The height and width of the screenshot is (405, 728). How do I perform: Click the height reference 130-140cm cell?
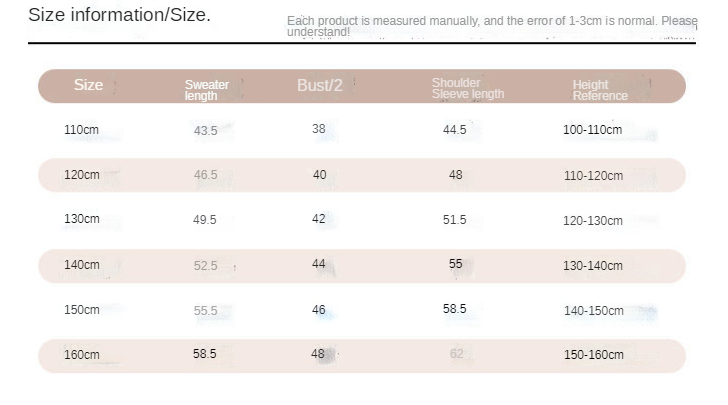point(592,266)
